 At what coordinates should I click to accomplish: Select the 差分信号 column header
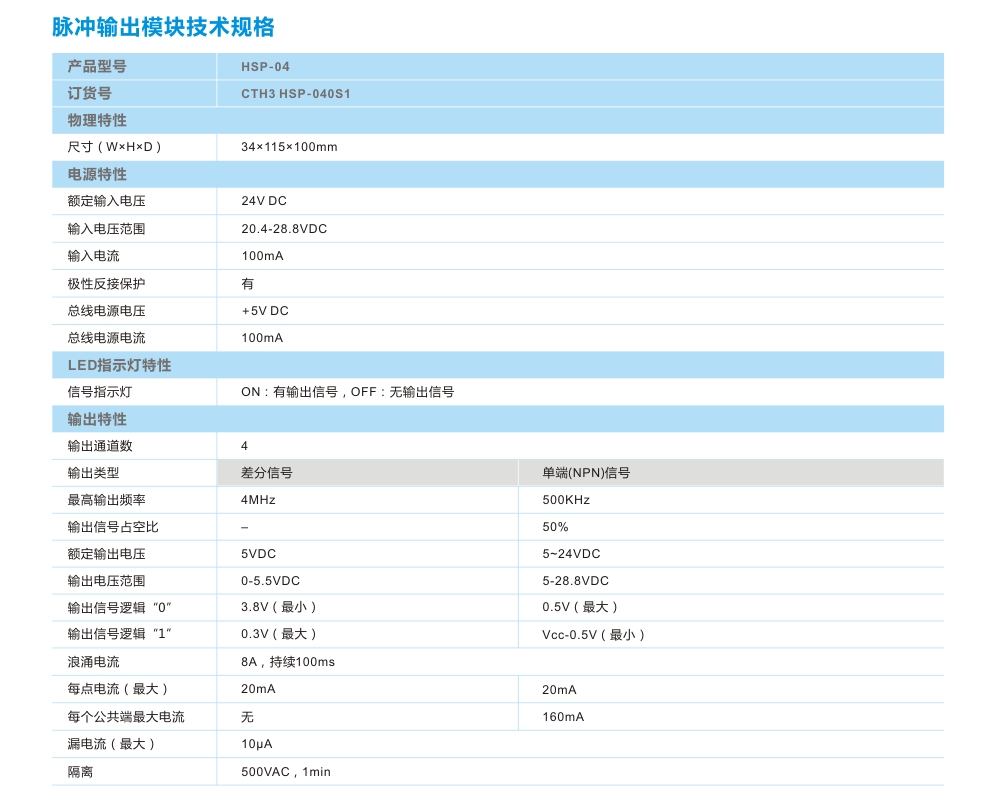pos(267,473)
